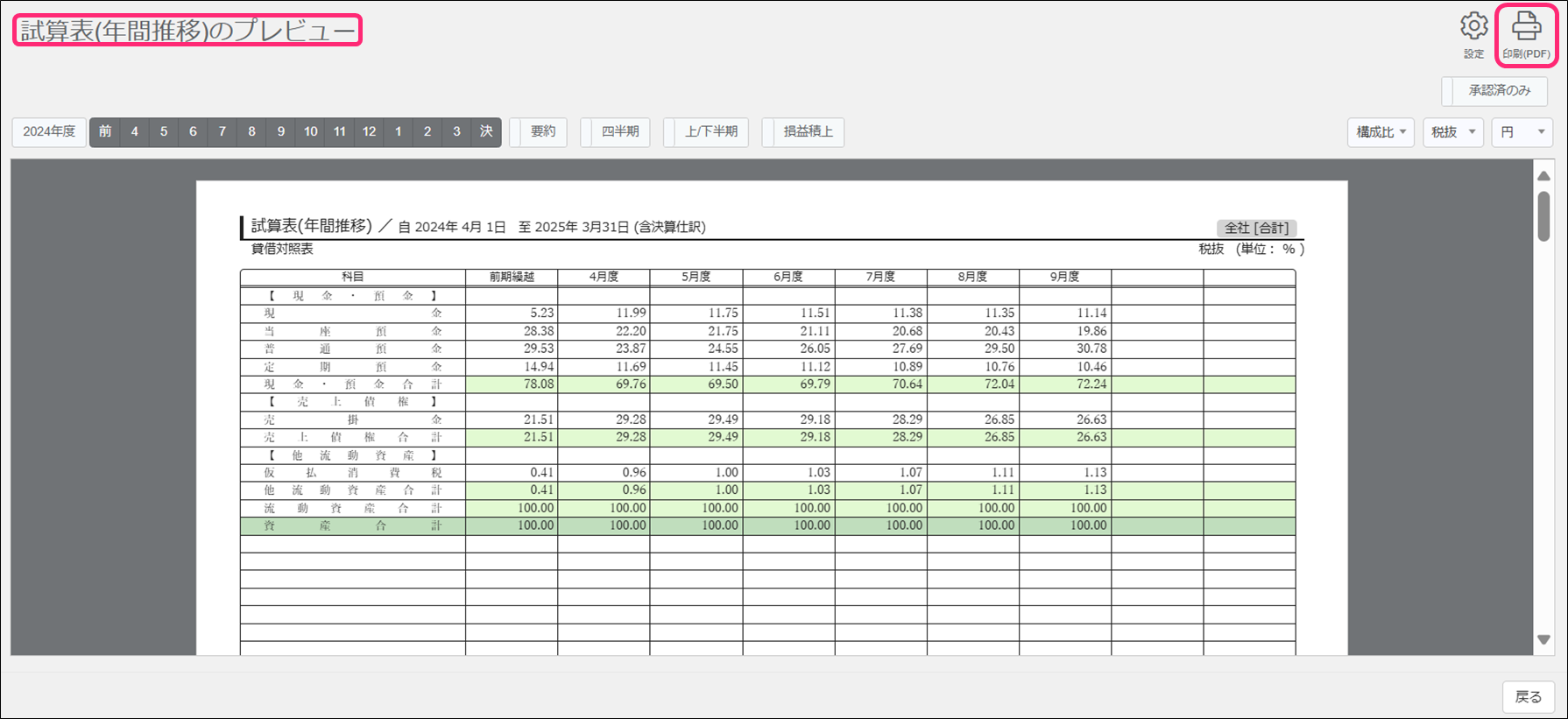Click the 全社 [合計] label in the report
The height and width of the screenshot is (719, 1568).
click(1256, 228)
